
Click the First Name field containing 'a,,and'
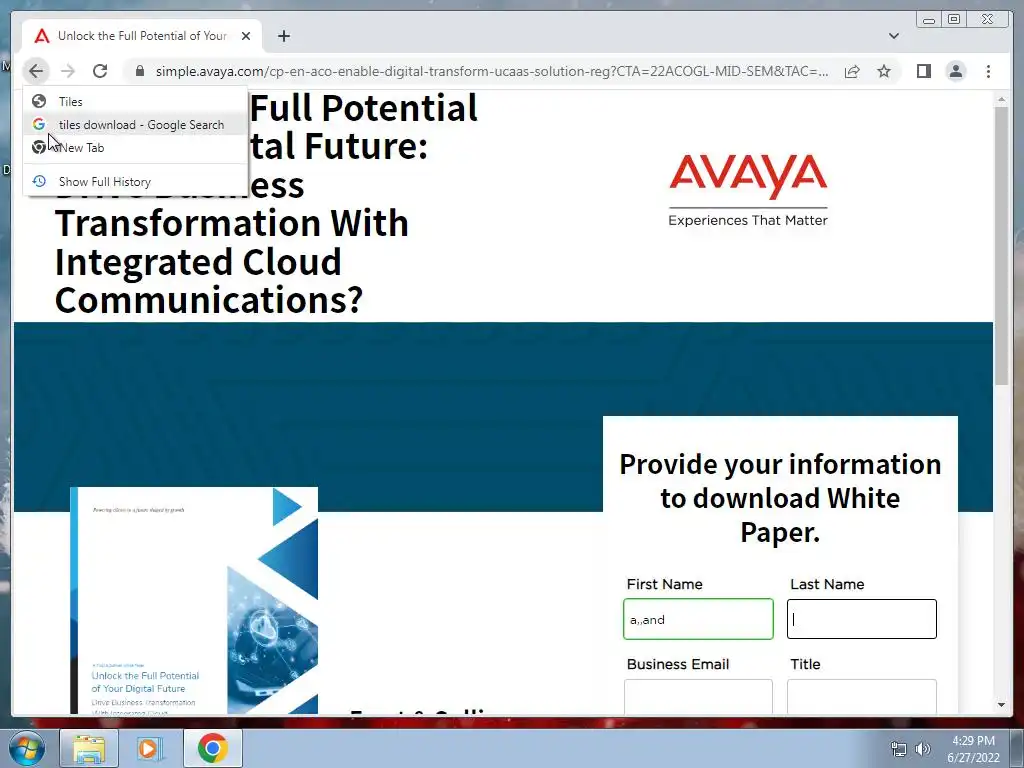point(698,619)
